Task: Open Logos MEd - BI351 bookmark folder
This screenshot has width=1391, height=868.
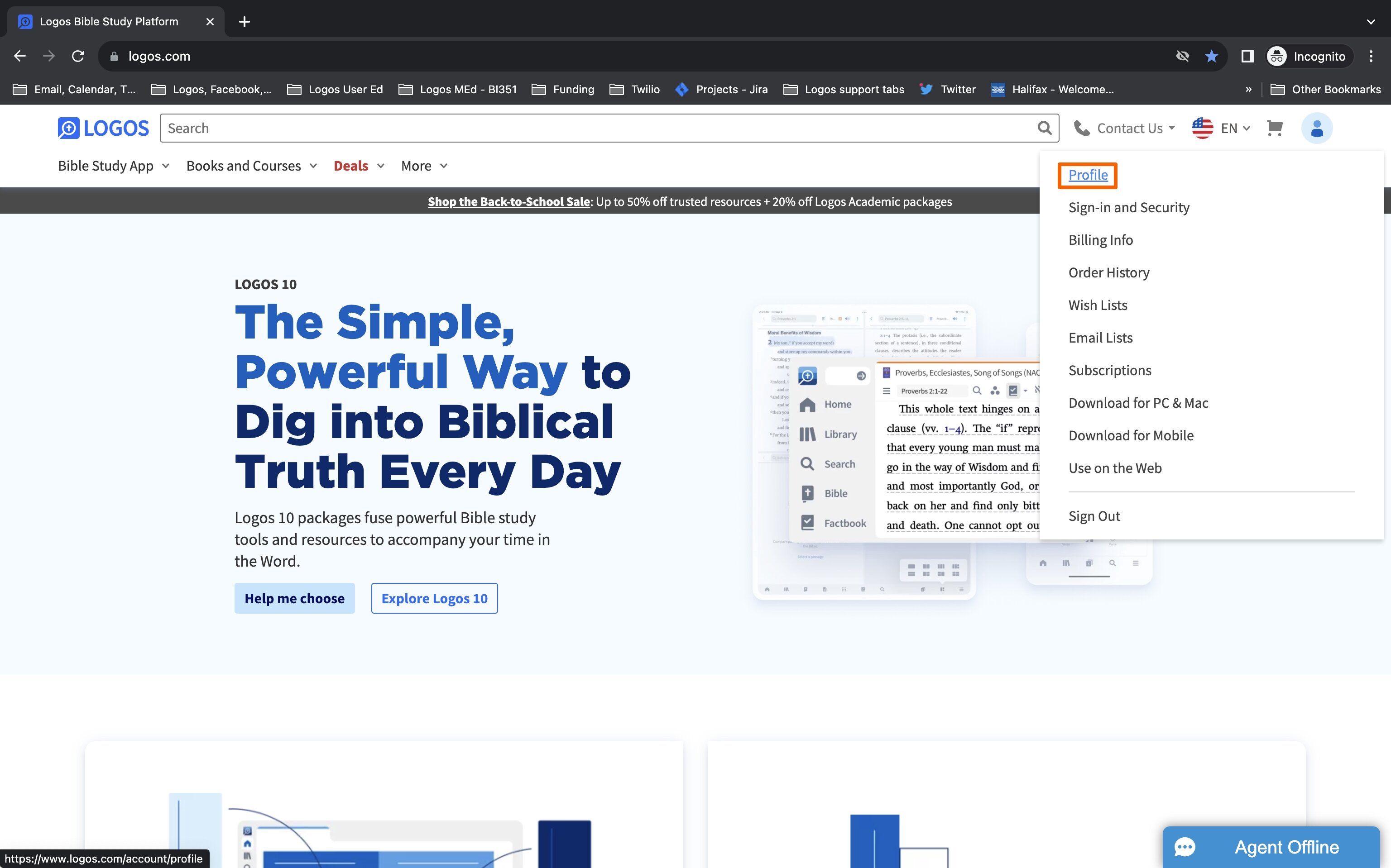Action: (458, 89)
